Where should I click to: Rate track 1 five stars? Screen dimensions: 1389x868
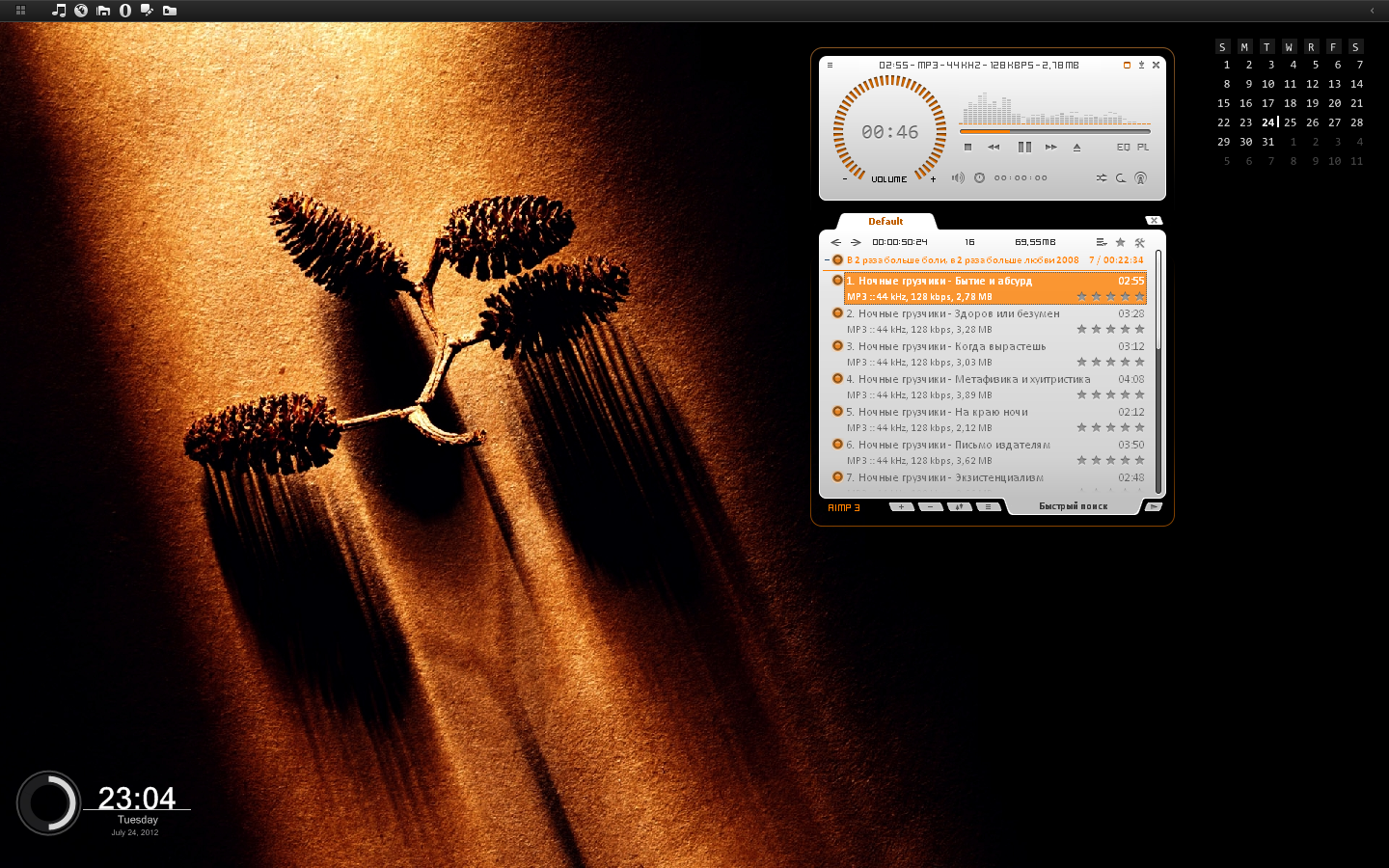1139,296
